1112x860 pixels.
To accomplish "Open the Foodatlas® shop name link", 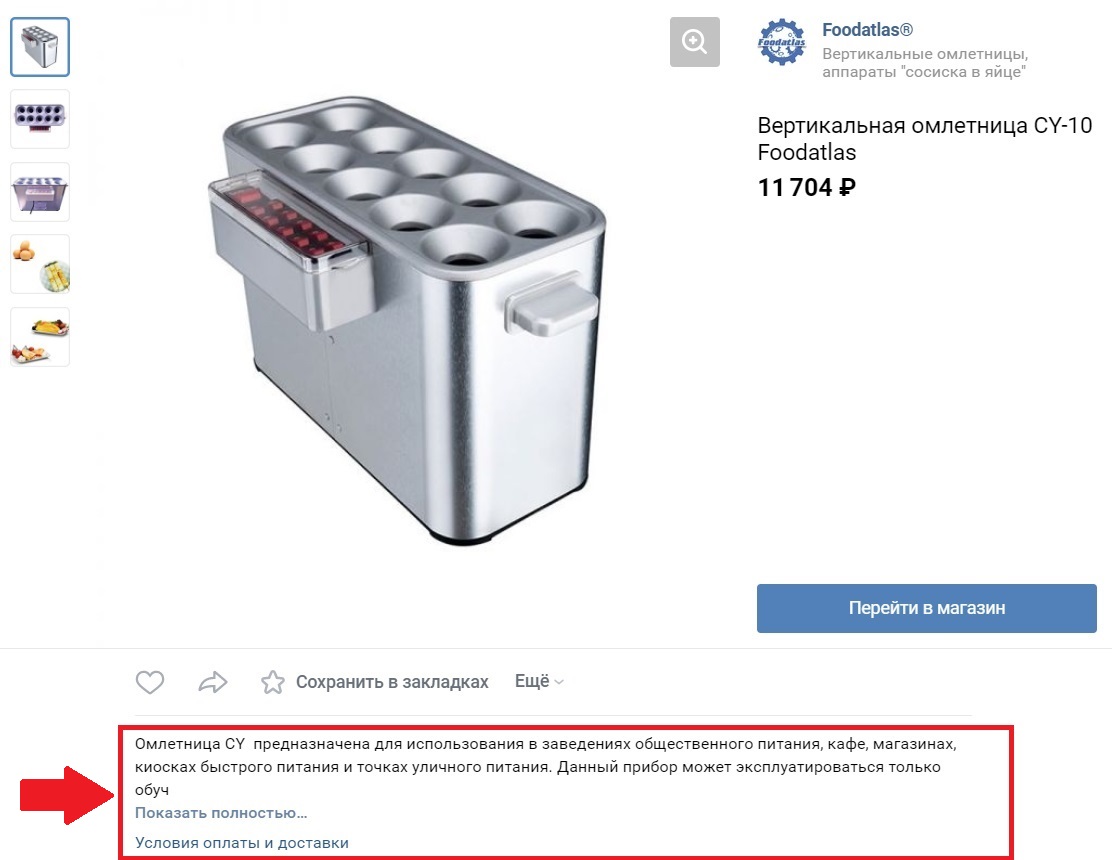I will [x=867, y=30].
